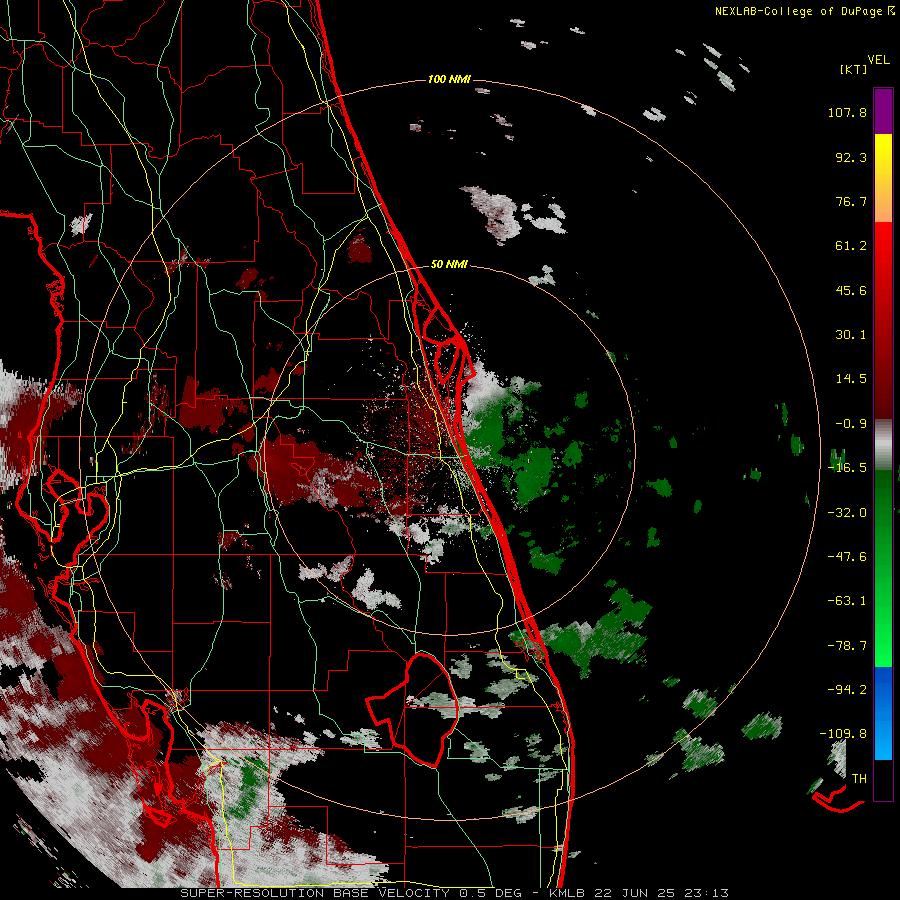Click the VEL legend title

pyautogui.click(x=878, y=60)
